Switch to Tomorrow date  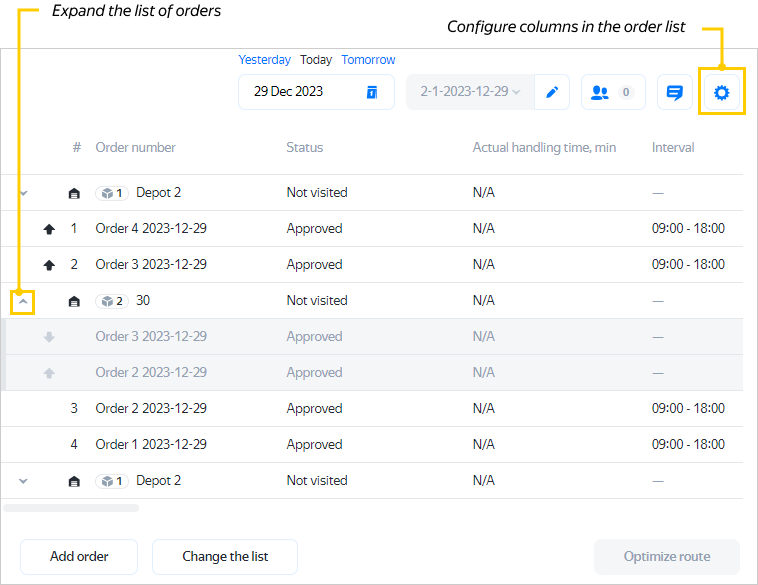368,60
